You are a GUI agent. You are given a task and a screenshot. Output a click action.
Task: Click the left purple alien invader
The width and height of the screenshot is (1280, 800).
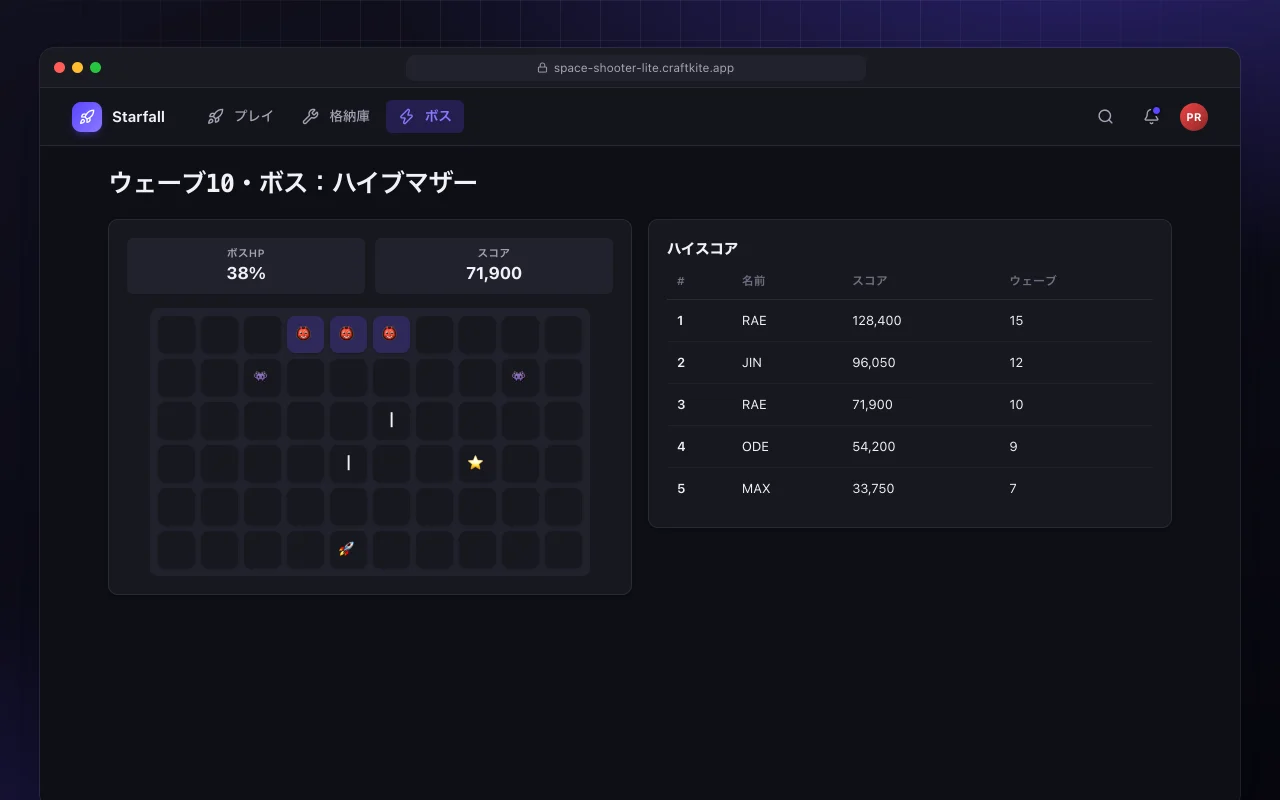[x=262, y=377]
